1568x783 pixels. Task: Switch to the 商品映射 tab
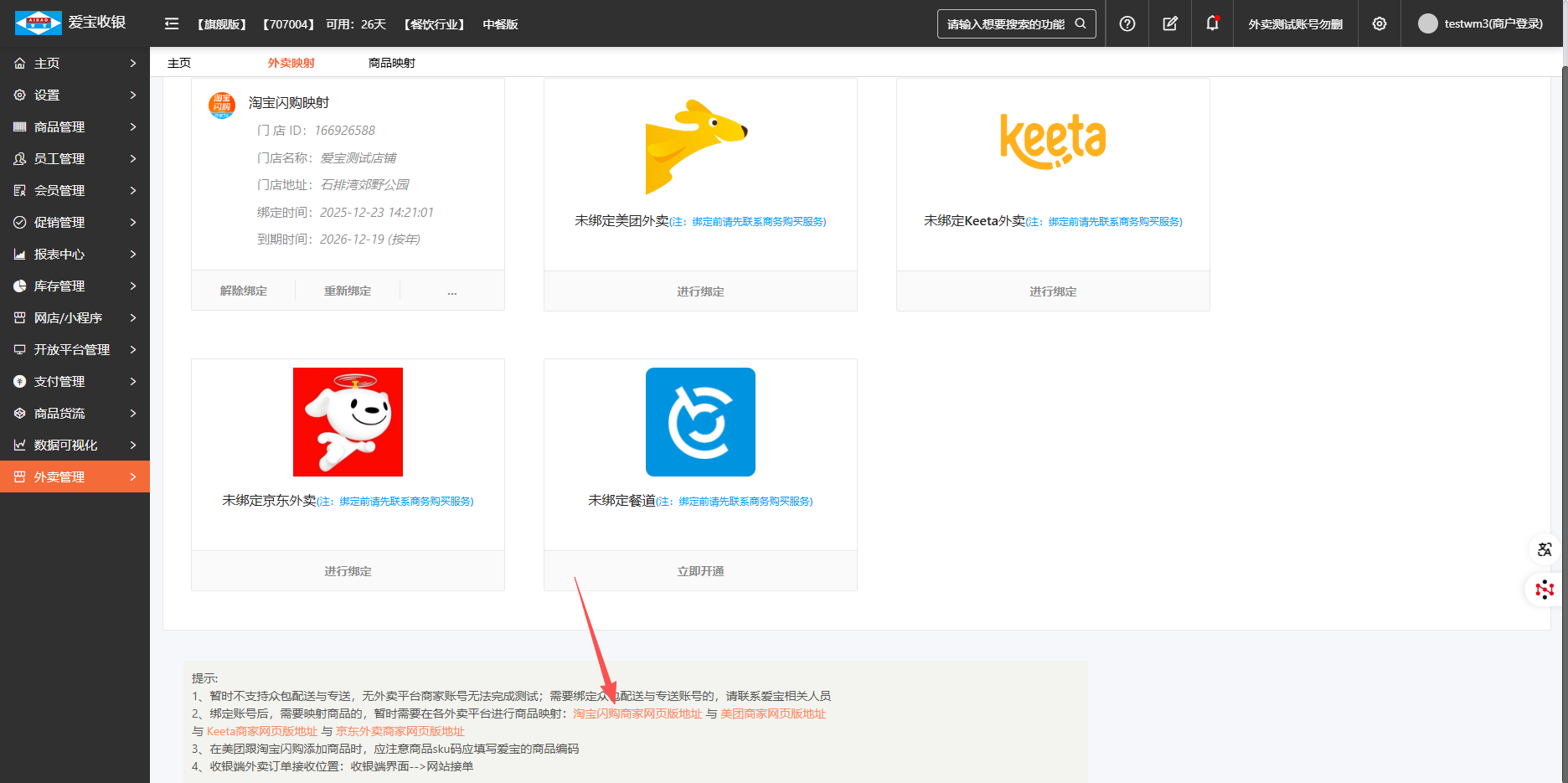391,63
